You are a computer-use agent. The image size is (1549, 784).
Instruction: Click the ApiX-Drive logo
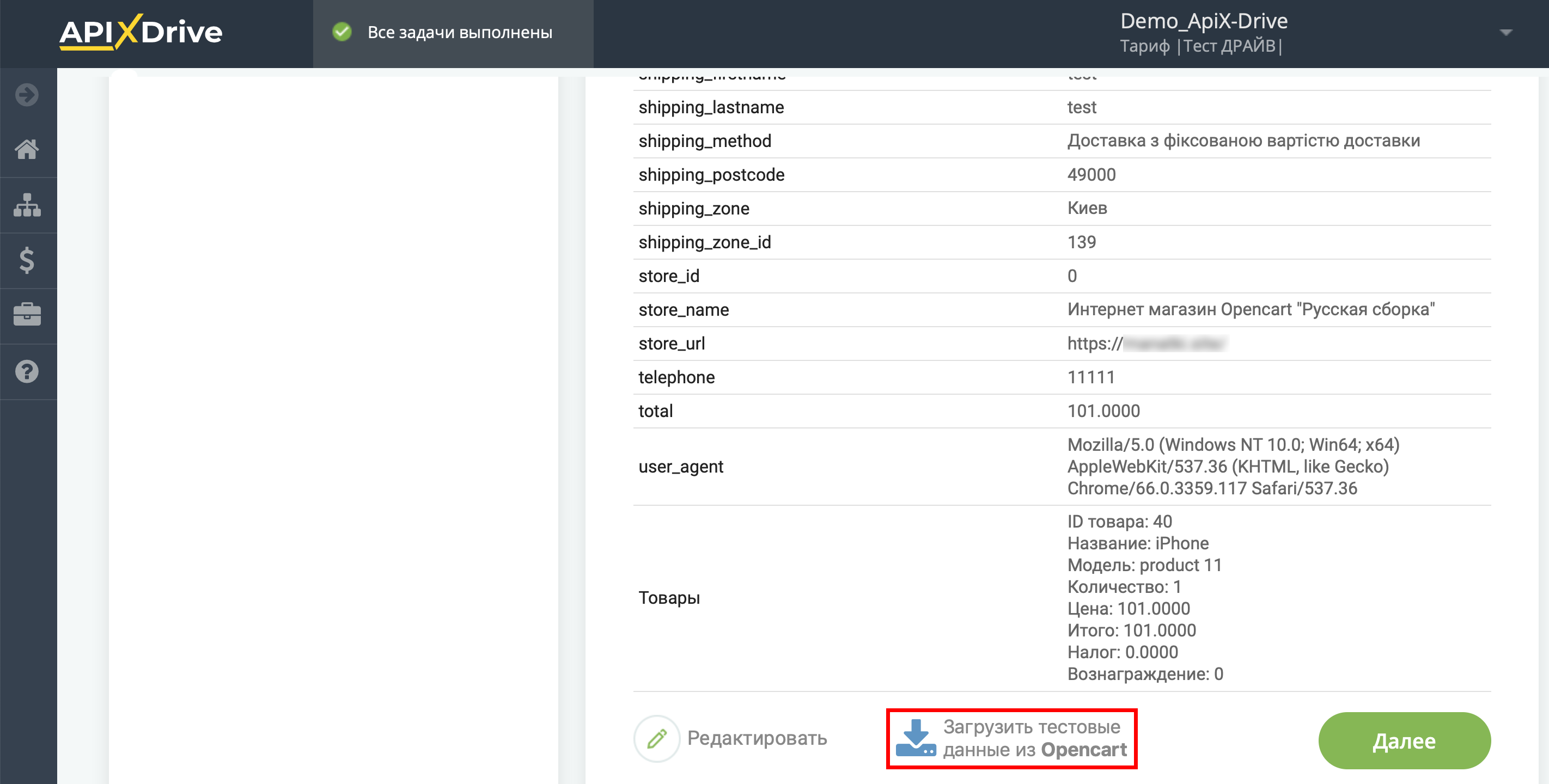pos(141,33)
